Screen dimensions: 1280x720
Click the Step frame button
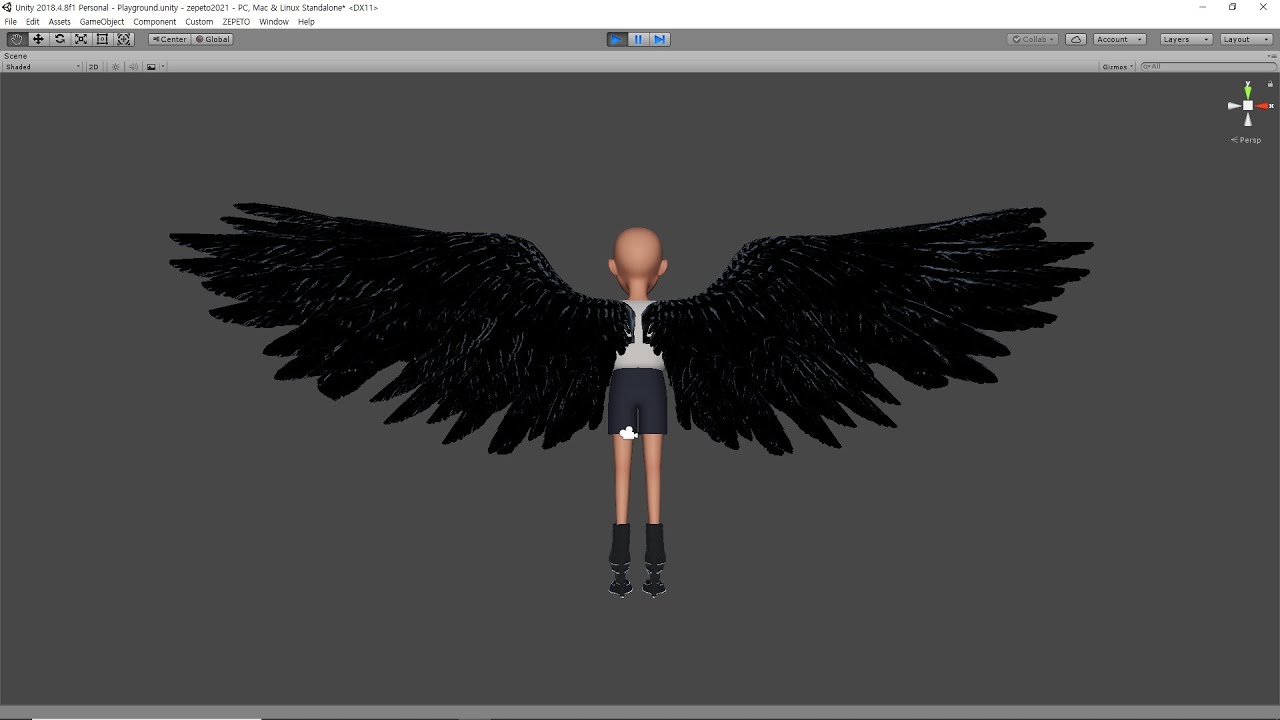659,39
